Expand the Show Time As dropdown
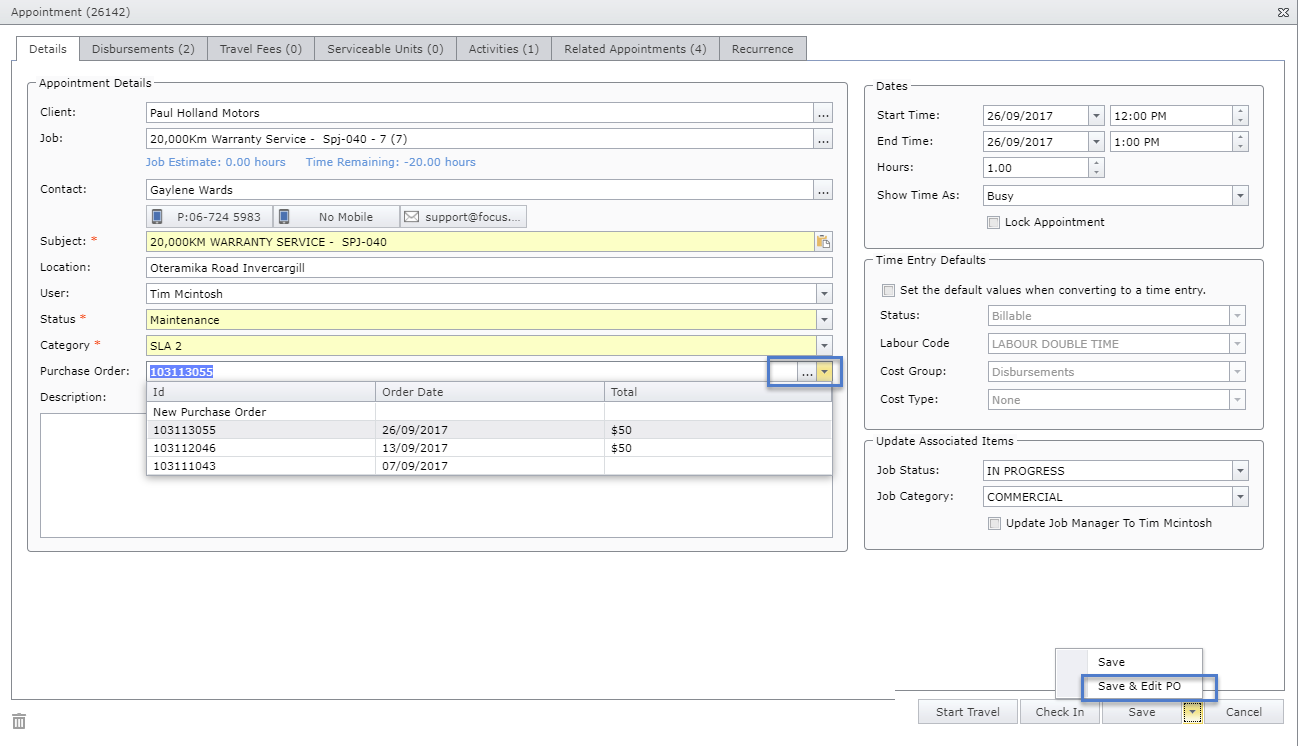1298x746 pixels. tap(1240, 196)
